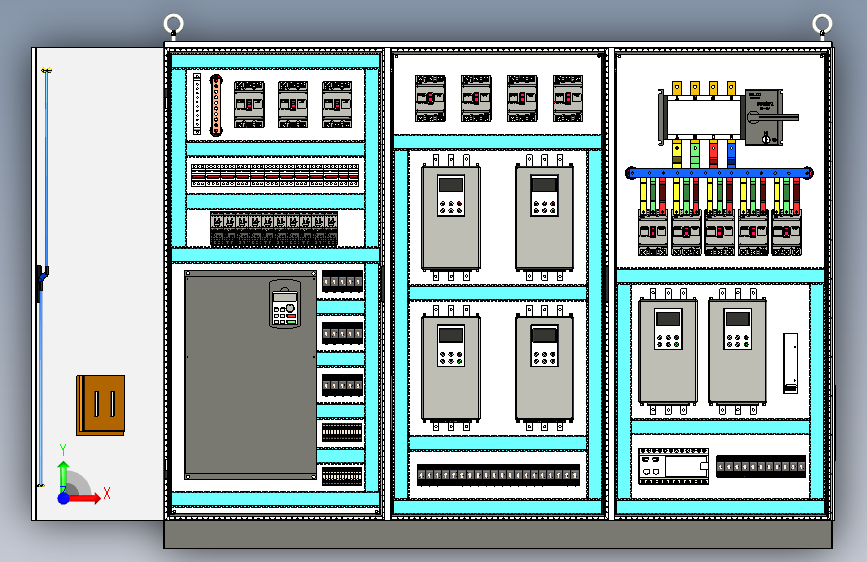
Task: Select the white PLC relay module in right cabinet
Action: (x=673, y=466)
